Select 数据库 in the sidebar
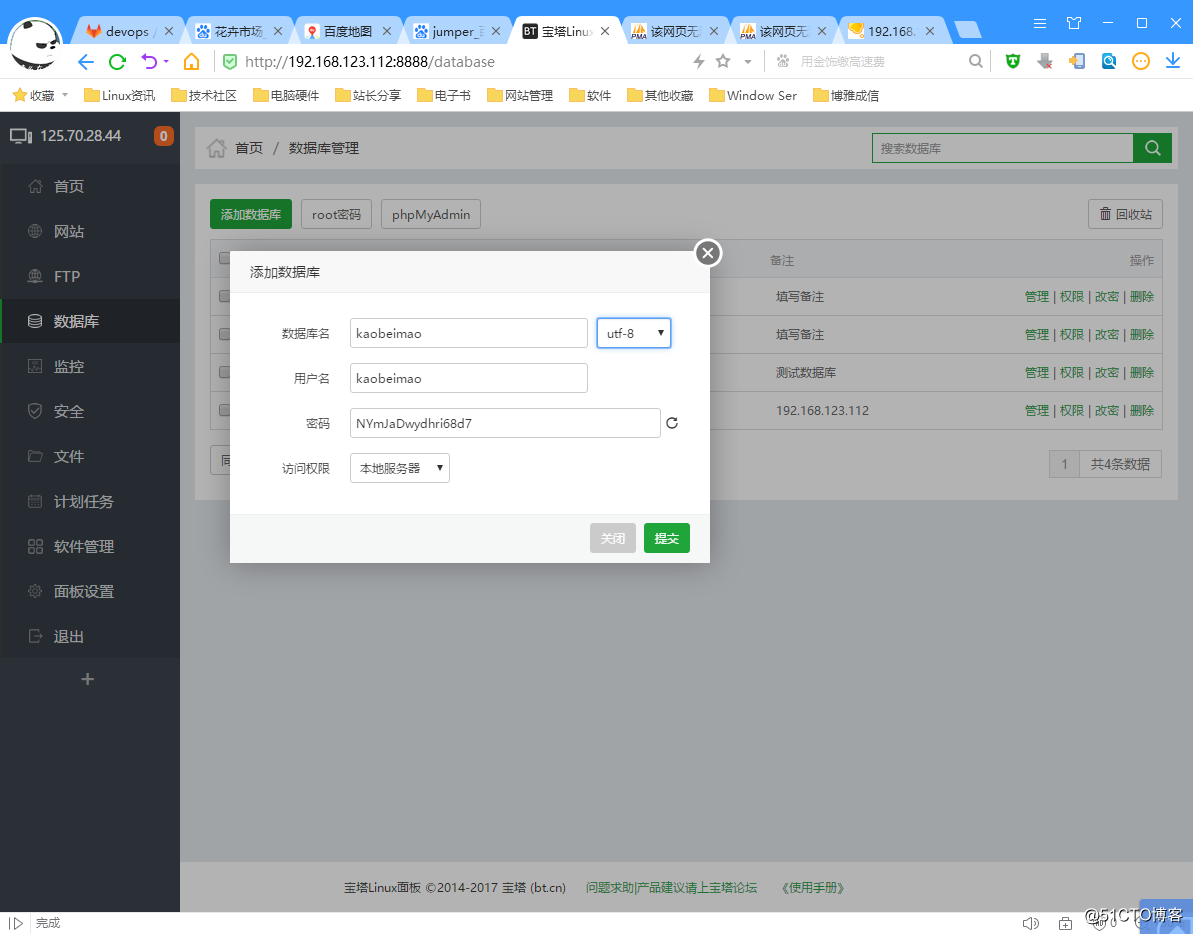 (x=90, y=321)
